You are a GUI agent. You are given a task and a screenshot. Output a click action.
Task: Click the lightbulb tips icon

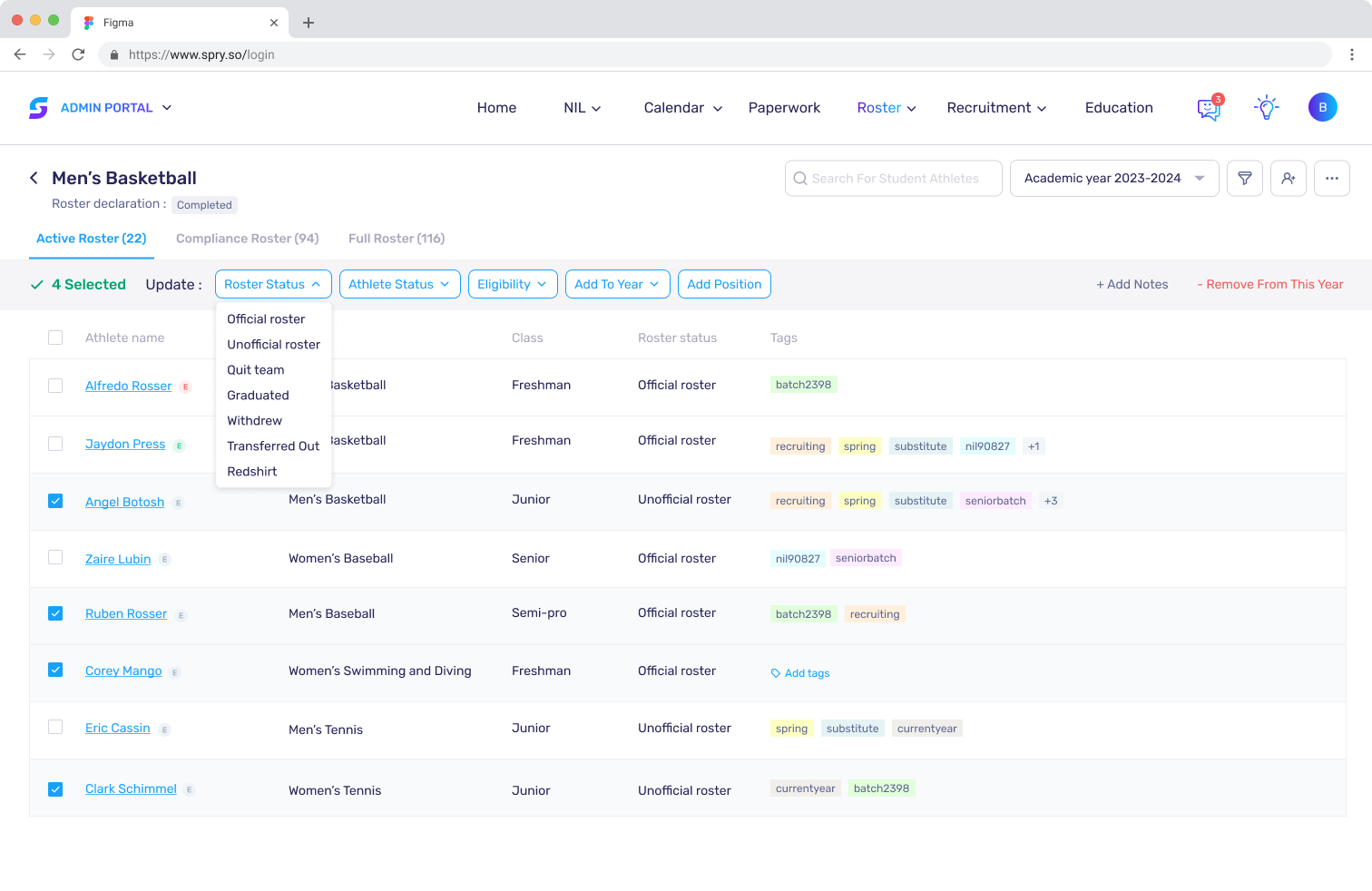coord(1267,108)
